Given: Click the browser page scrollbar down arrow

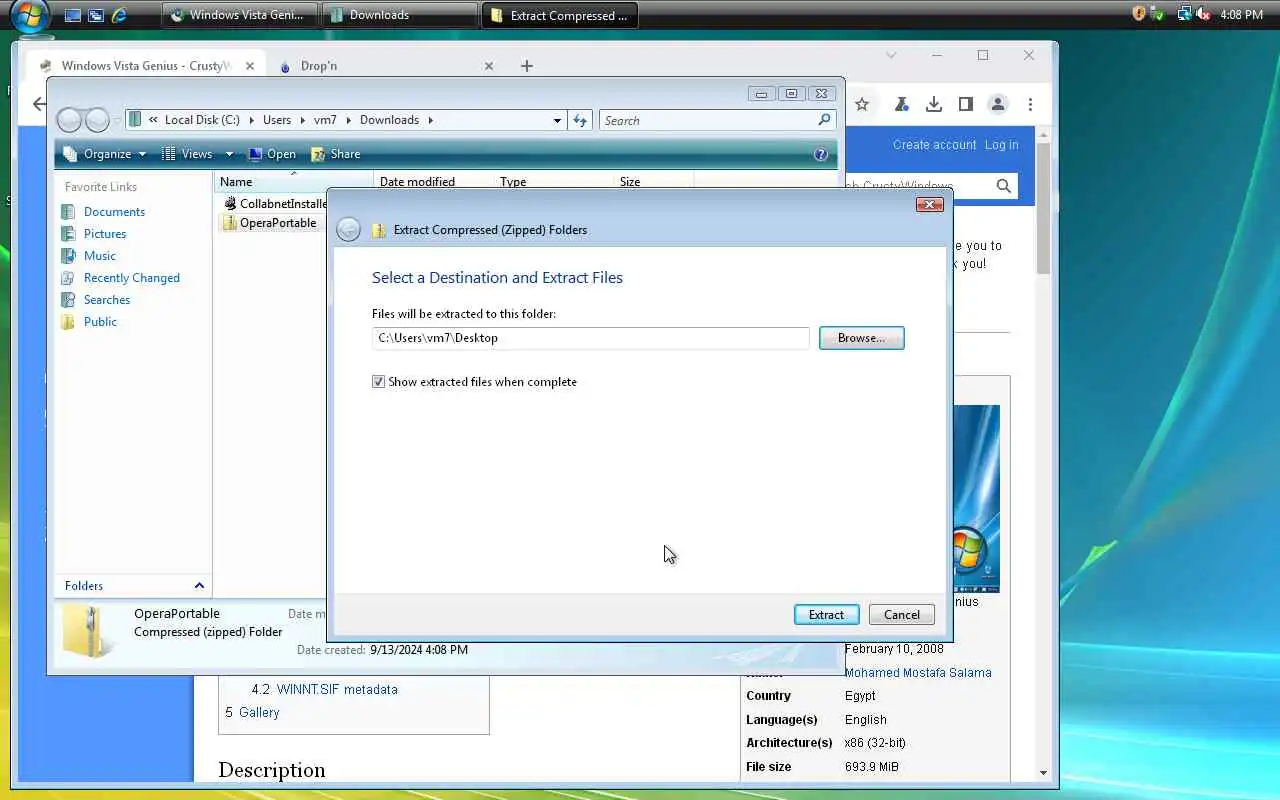Looking at the screenshot, I should click(1043, 773).
